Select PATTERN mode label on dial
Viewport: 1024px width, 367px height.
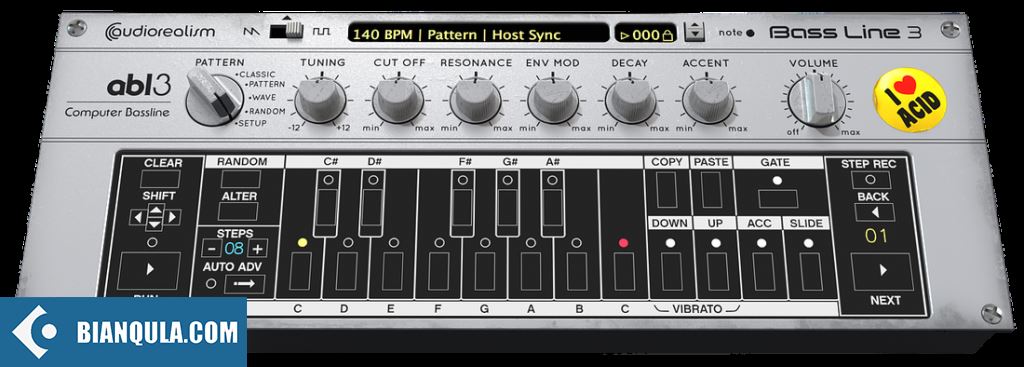266,84
